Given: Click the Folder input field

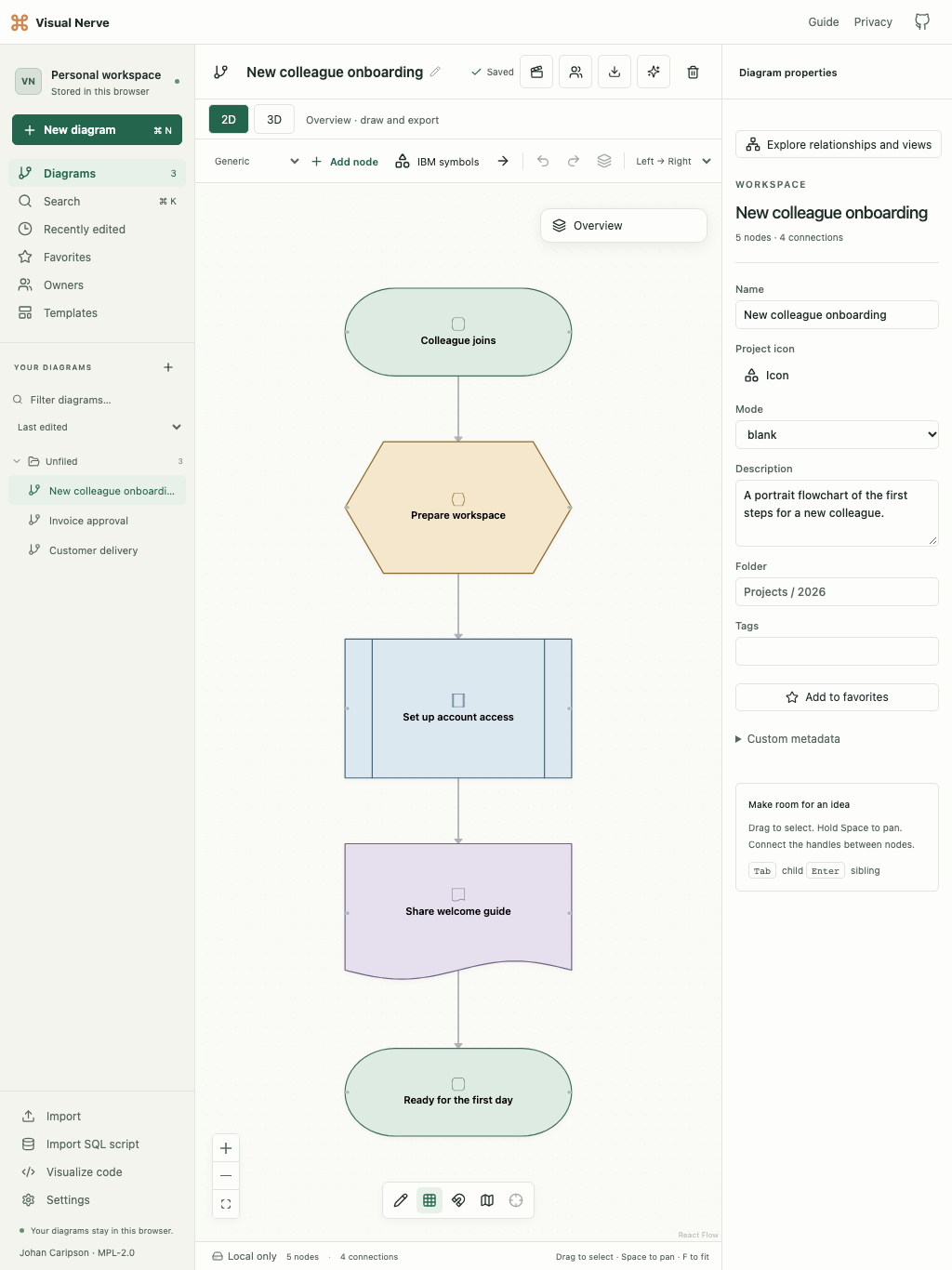Looking at the screenshot, I should pos(837,592).
